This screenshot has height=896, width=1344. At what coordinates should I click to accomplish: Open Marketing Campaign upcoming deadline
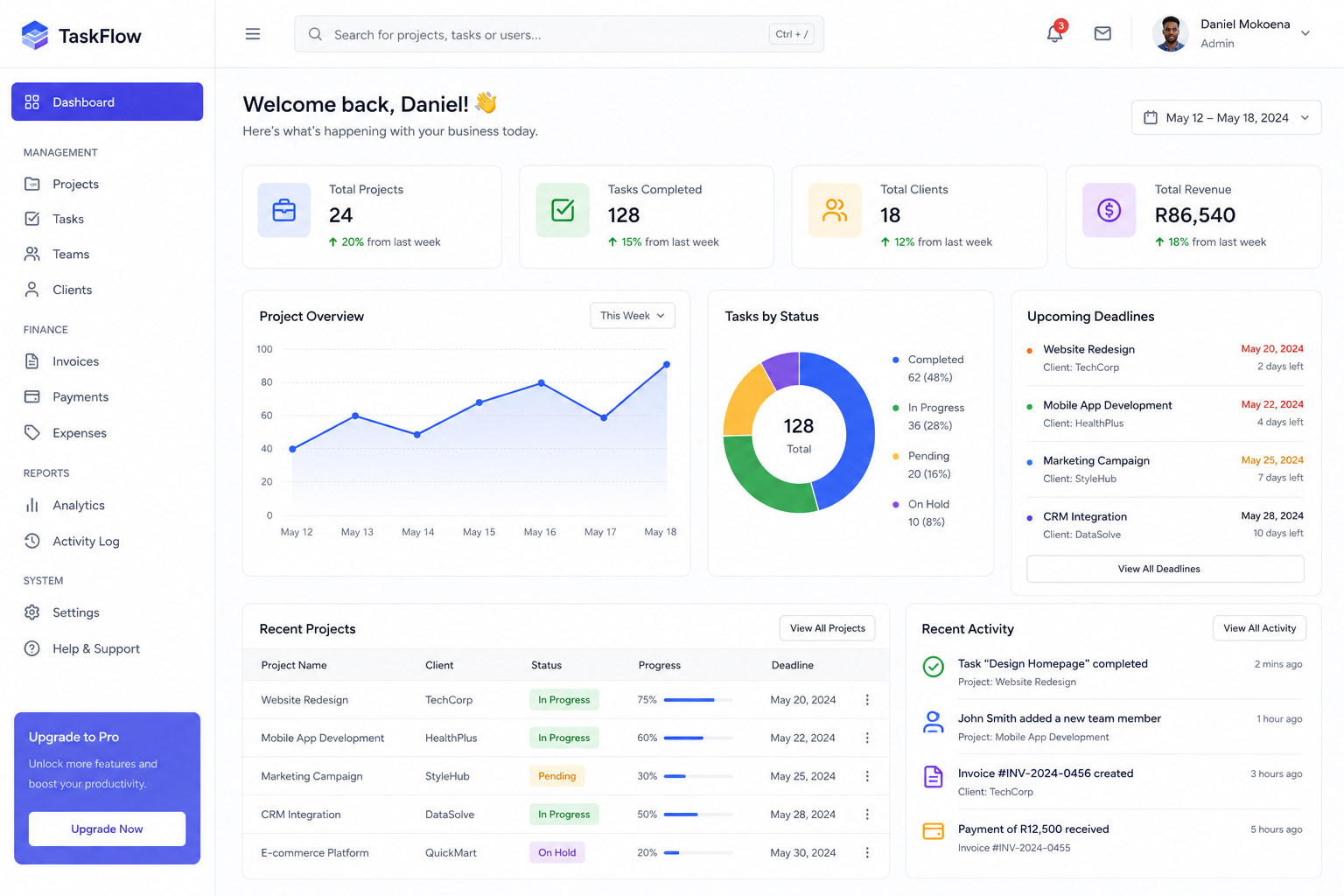click(x=1165, y=469)
